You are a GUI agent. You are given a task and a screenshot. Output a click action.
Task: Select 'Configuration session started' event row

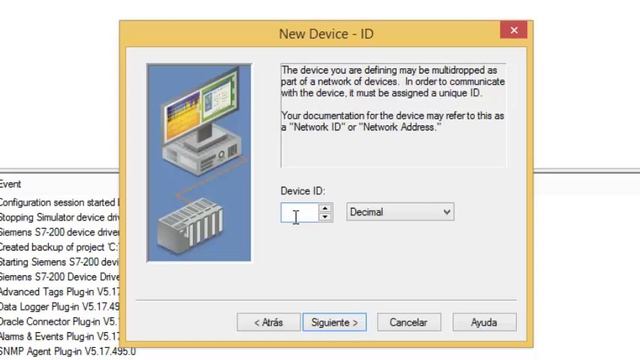click(x=59, y=202)
